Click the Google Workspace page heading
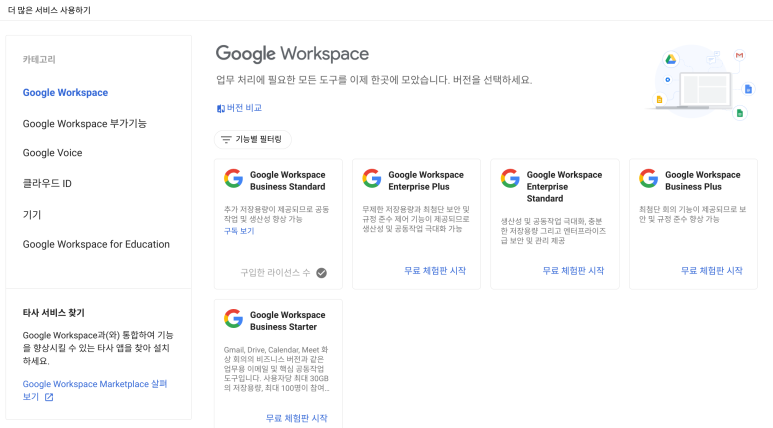 pyautogui.click(x=292, y=54)
